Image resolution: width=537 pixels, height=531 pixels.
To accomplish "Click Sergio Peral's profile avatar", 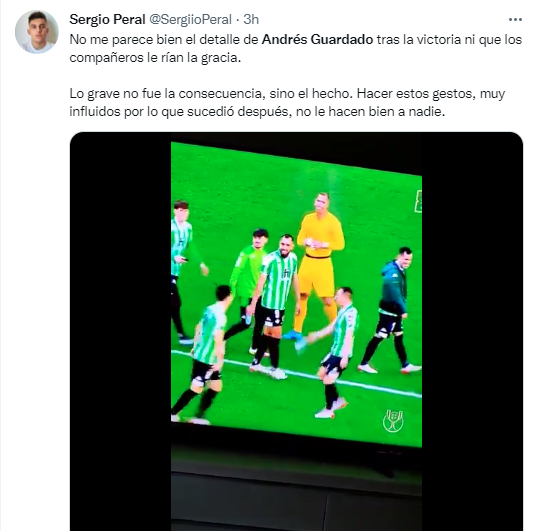I will tap(37, 32).
